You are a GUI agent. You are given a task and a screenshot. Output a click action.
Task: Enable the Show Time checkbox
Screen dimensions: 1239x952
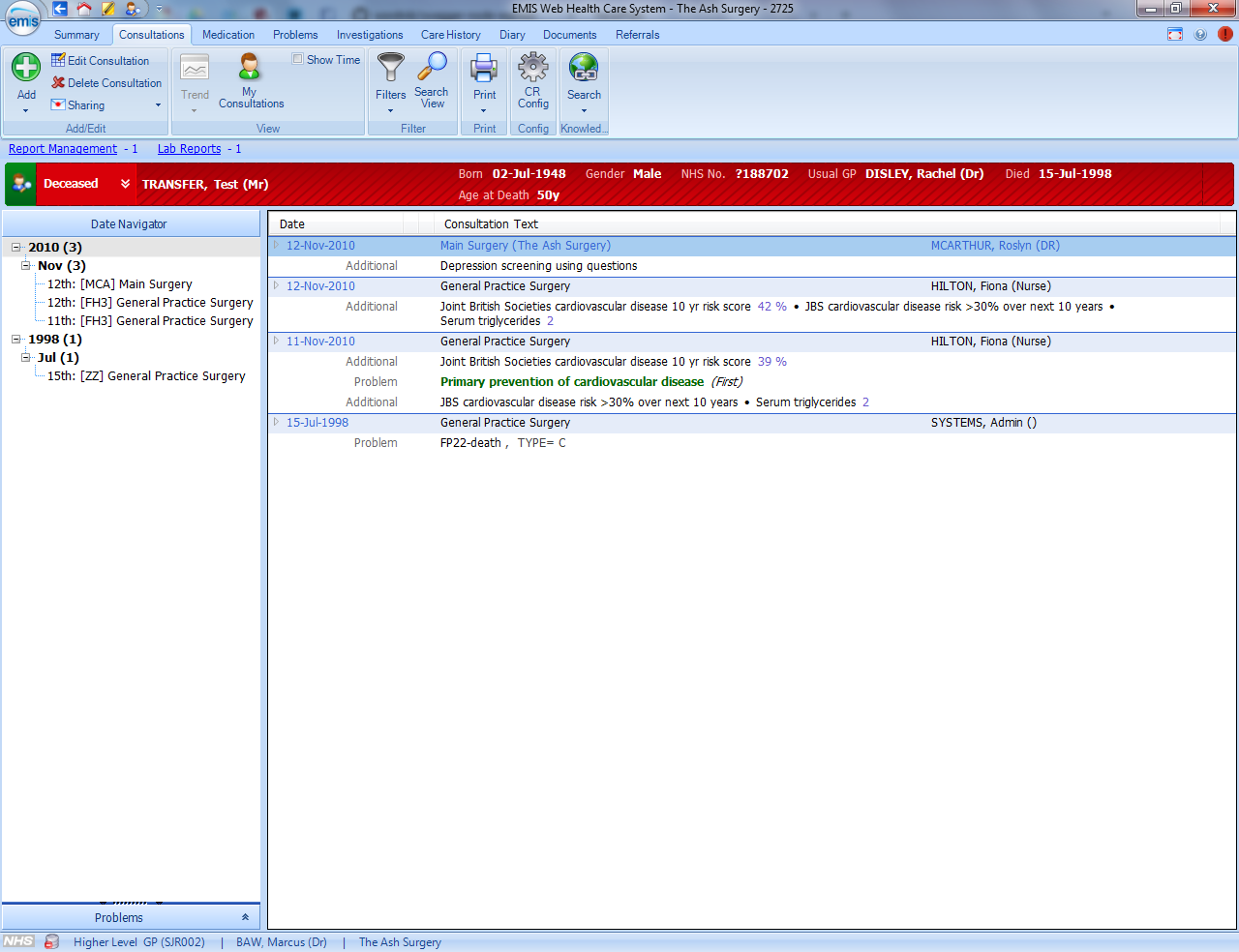pos(297,59)
